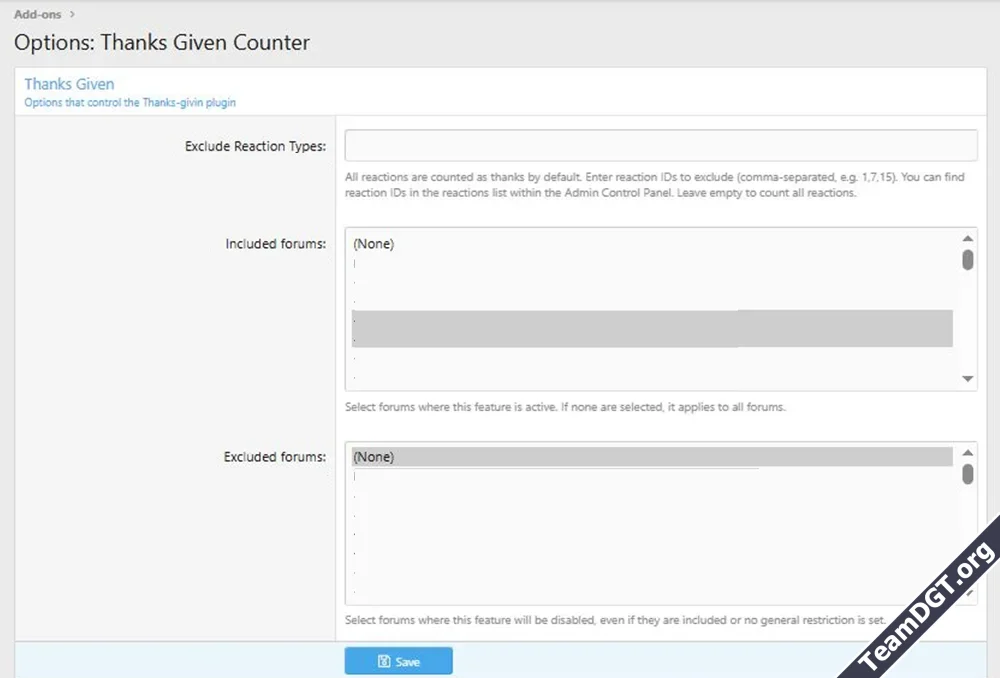Click Excluded forums scroll up arrow
1000x678 pixels.
(x=967, y=453)
